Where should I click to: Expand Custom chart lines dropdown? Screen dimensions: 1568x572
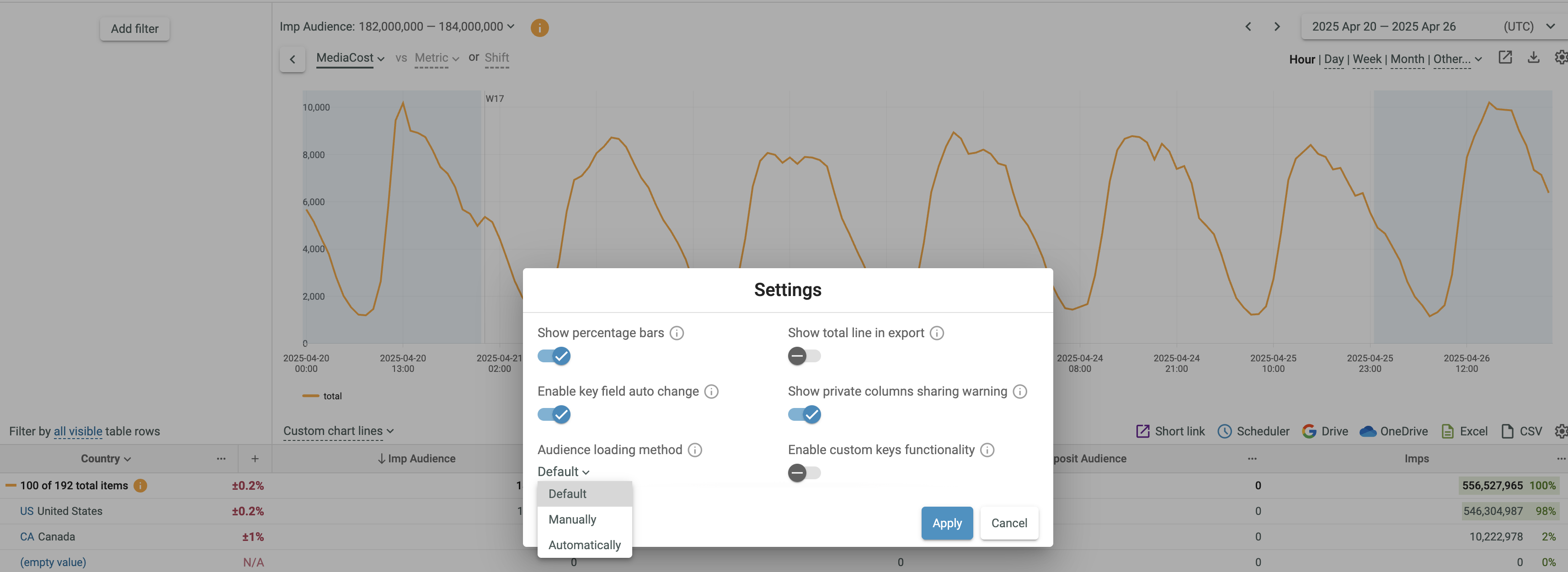(338, 431)
